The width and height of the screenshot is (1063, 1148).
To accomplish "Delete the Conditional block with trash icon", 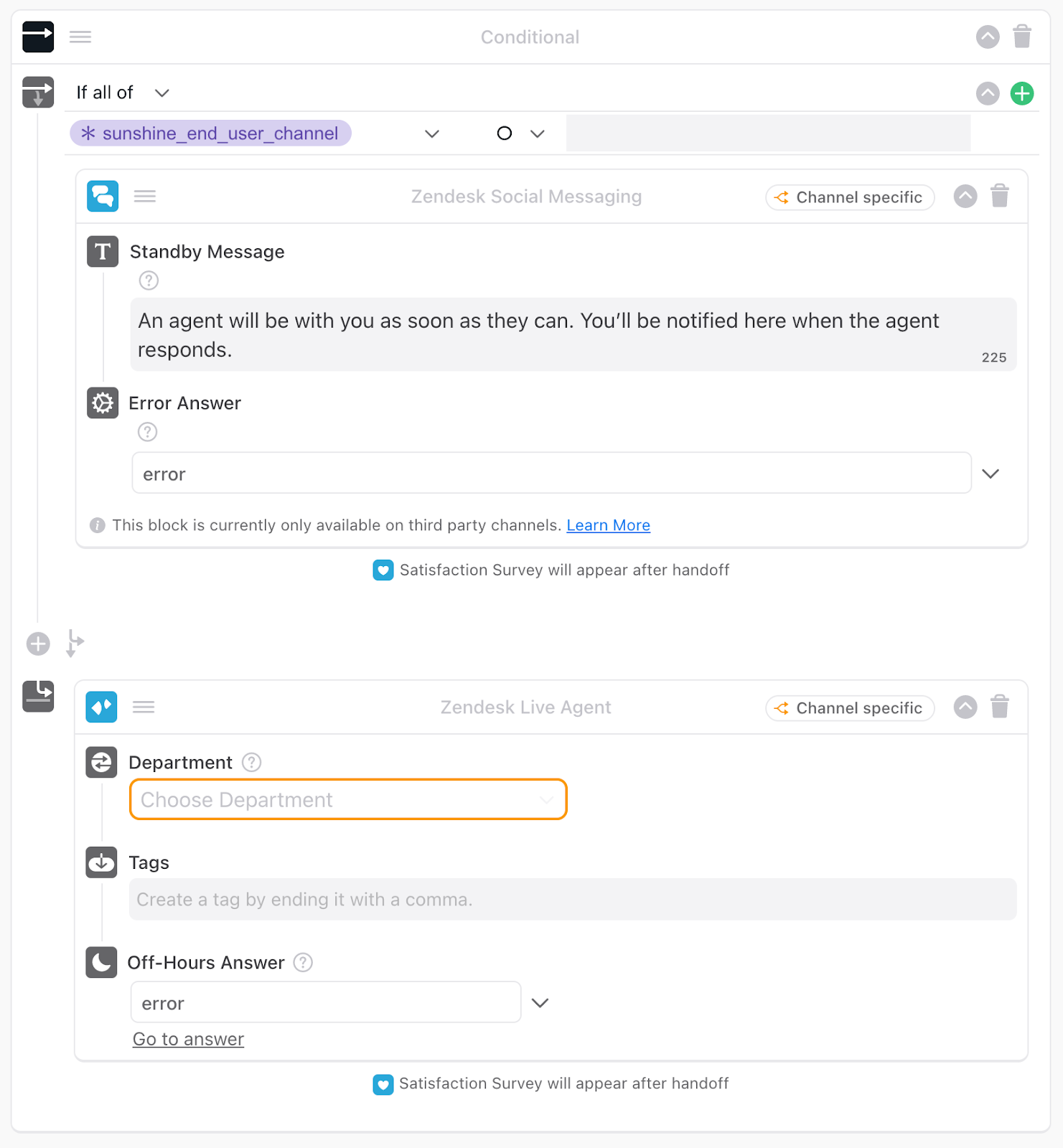I will click(1021, 37).
